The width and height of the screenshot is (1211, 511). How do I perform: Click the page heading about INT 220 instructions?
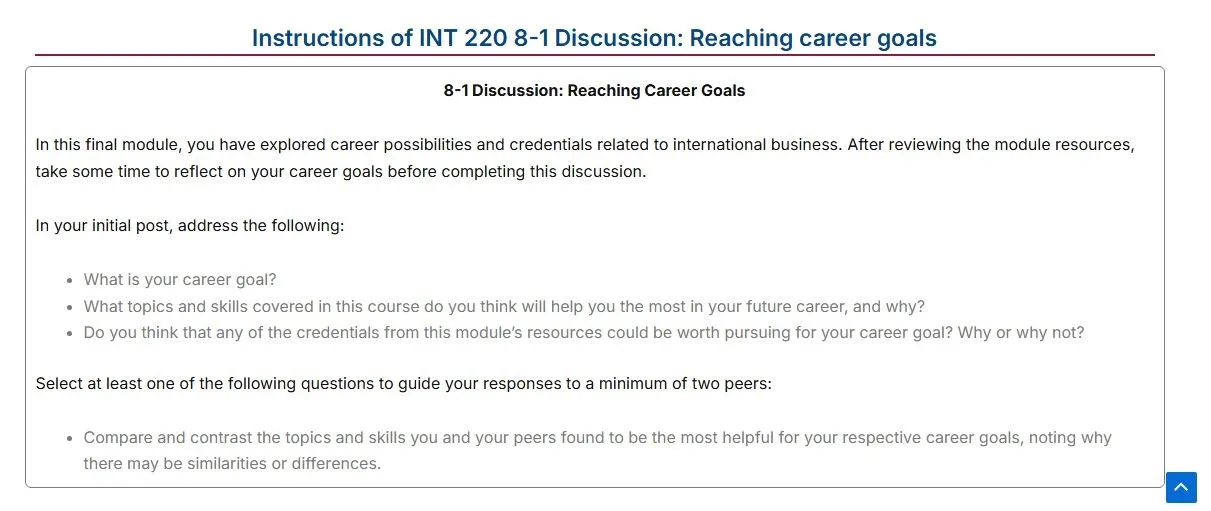[x=594, y=38]
